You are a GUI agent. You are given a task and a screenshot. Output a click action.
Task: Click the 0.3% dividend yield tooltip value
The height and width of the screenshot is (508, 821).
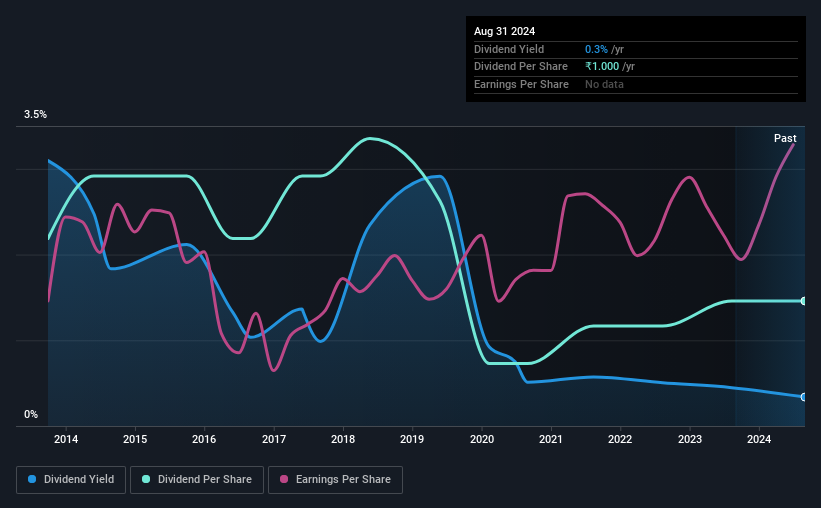596,49
